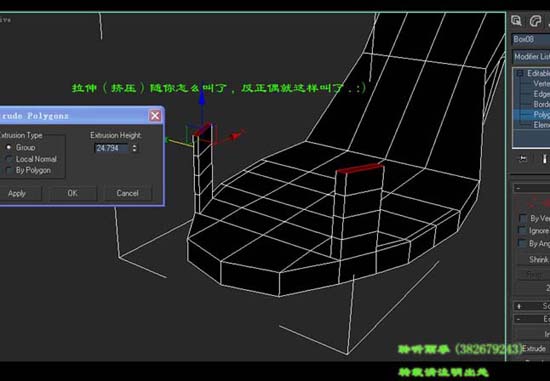The height and width of the screenshot is (381, 550).
Task: Collapse the Editable Poly stack entry
Action: pyautogui.click(x=520, y=74)
